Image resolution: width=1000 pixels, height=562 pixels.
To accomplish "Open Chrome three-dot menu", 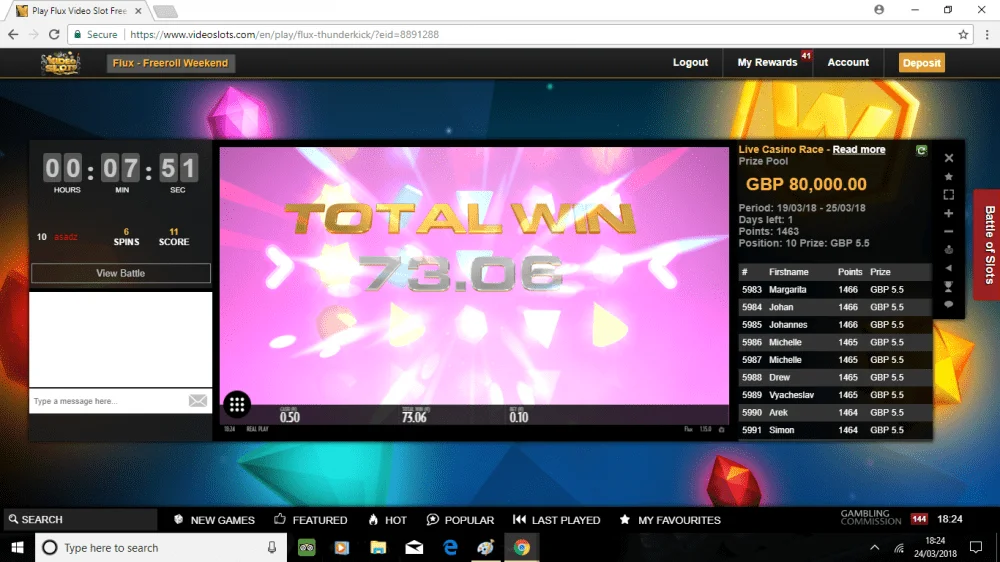I will (x=987, y=34).
